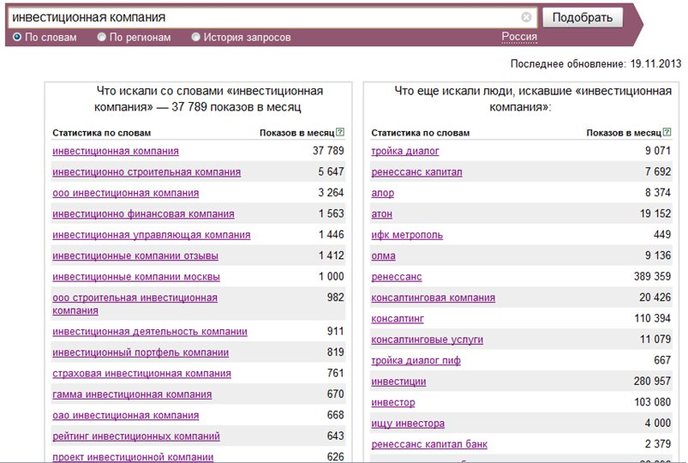Open 'инвестиционно финансовая компания' link

(143, 214)
